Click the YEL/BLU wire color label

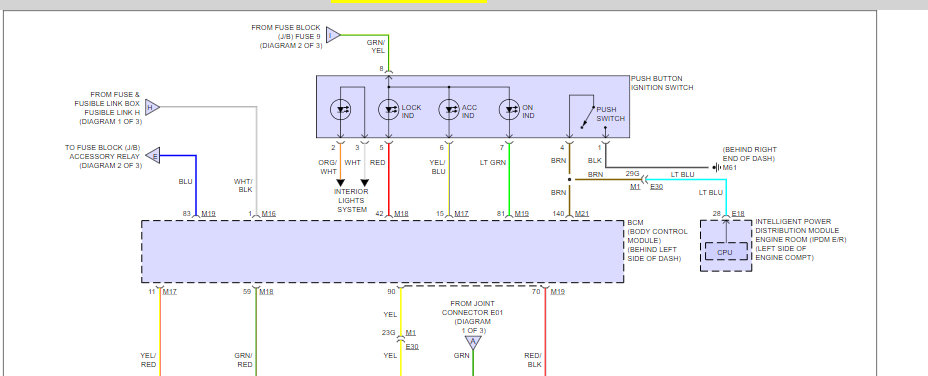pos(438,166)
